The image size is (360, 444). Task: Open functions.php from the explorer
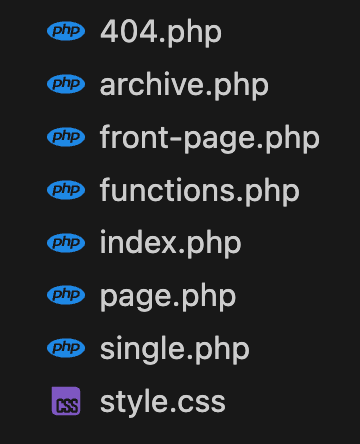200,191
